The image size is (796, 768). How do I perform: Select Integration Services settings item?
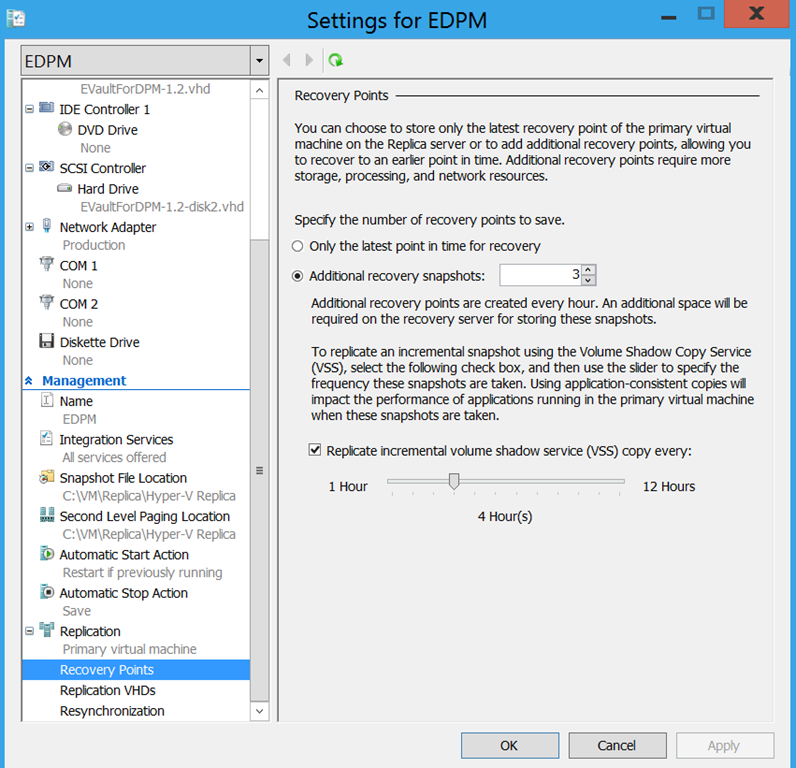pos(116,440)
